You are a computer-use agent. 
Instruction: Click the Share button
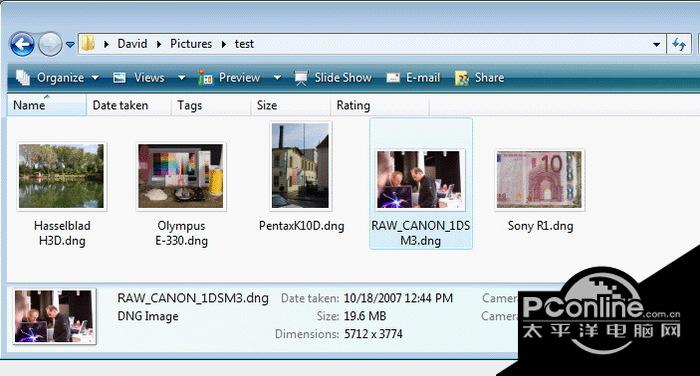point(489,78)
